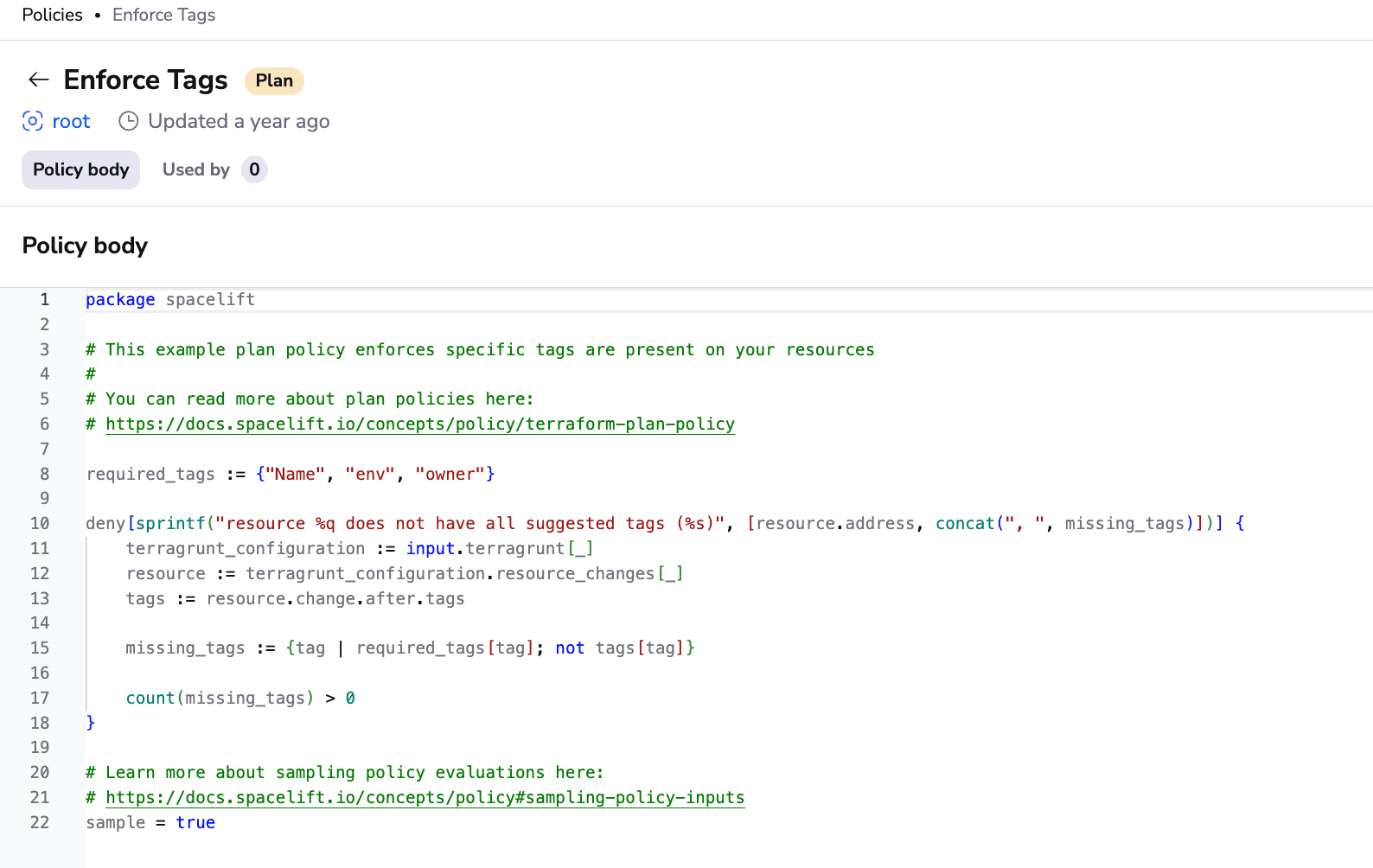The width and height of the screenshot is (1373, 868).
Task: Click line number 10 in the gutter
Action: (x=40, y=523)
